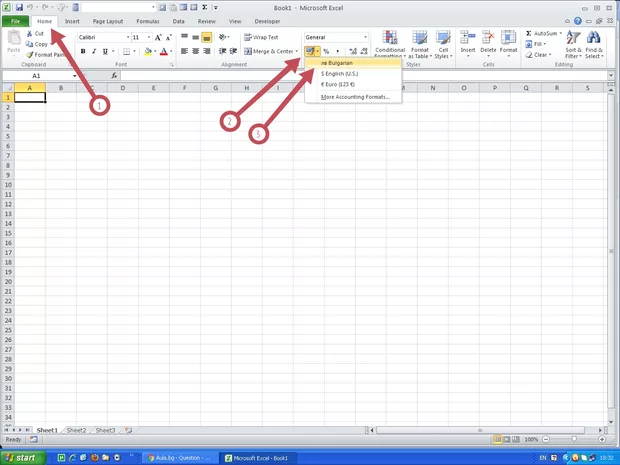The image size is (620, 465).
Task: Toggle Wrap Text
Action: (x=261, y=37)
